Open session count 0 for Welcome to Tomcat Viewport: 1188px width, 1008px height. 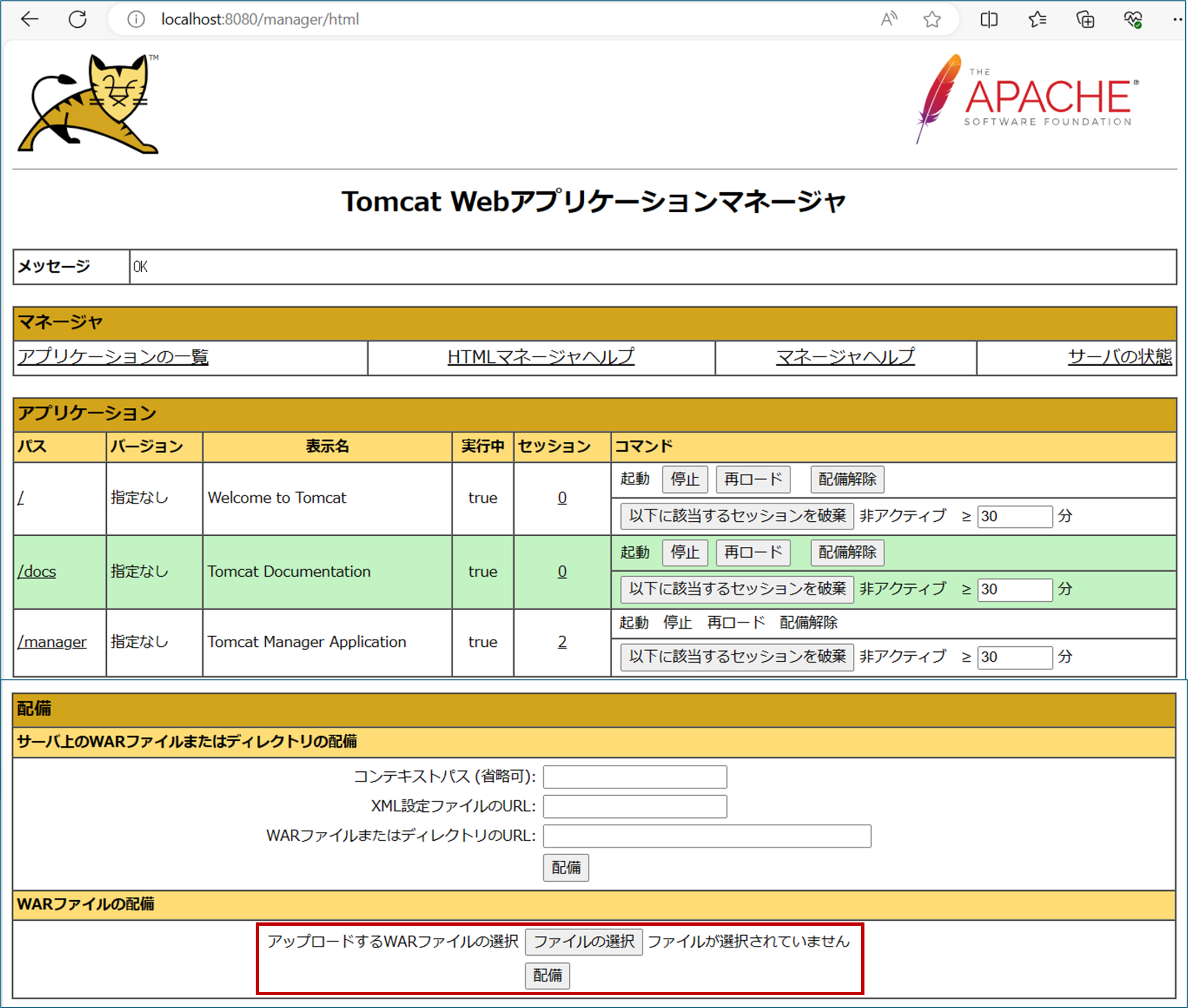tap(562, 498)
